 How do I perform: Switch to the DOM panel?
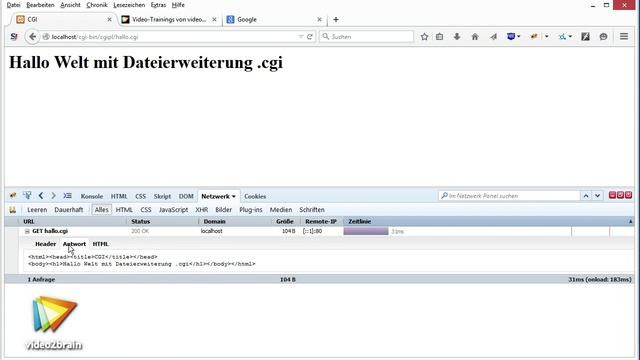(x=186, y=196)
